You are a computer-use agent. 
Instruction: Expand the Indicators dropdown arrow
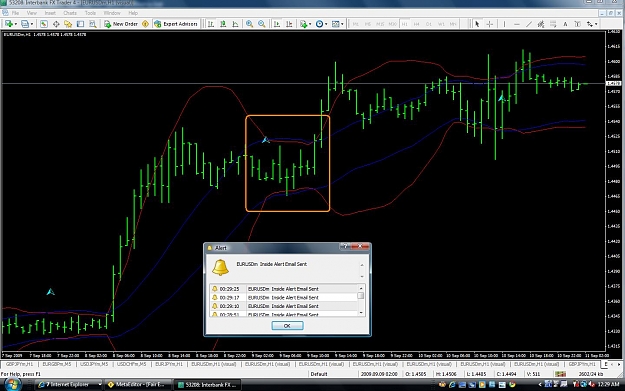tap(311, 24)
